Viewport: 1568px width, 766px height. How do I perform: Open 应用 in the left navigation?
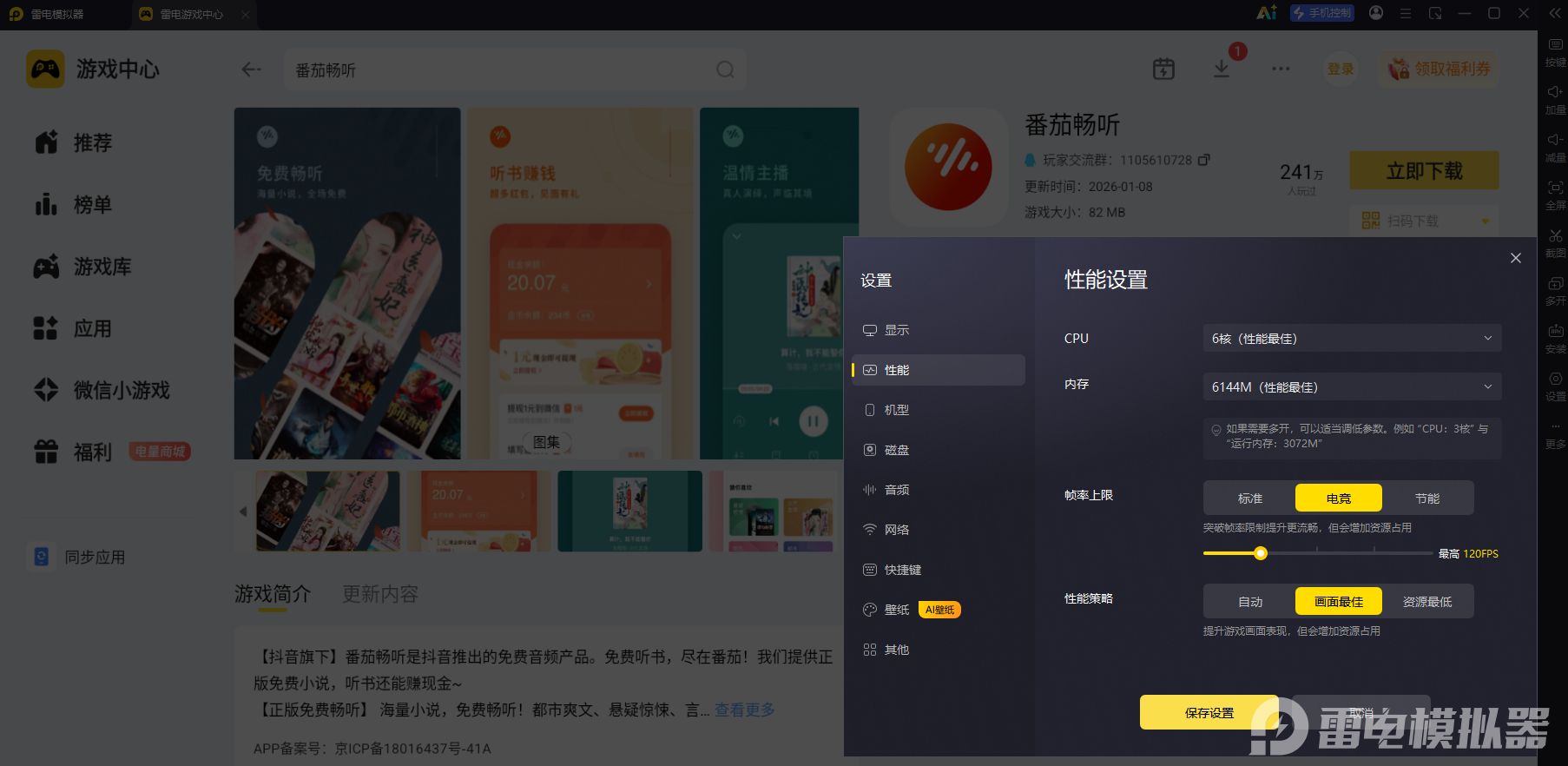[74, 328]
